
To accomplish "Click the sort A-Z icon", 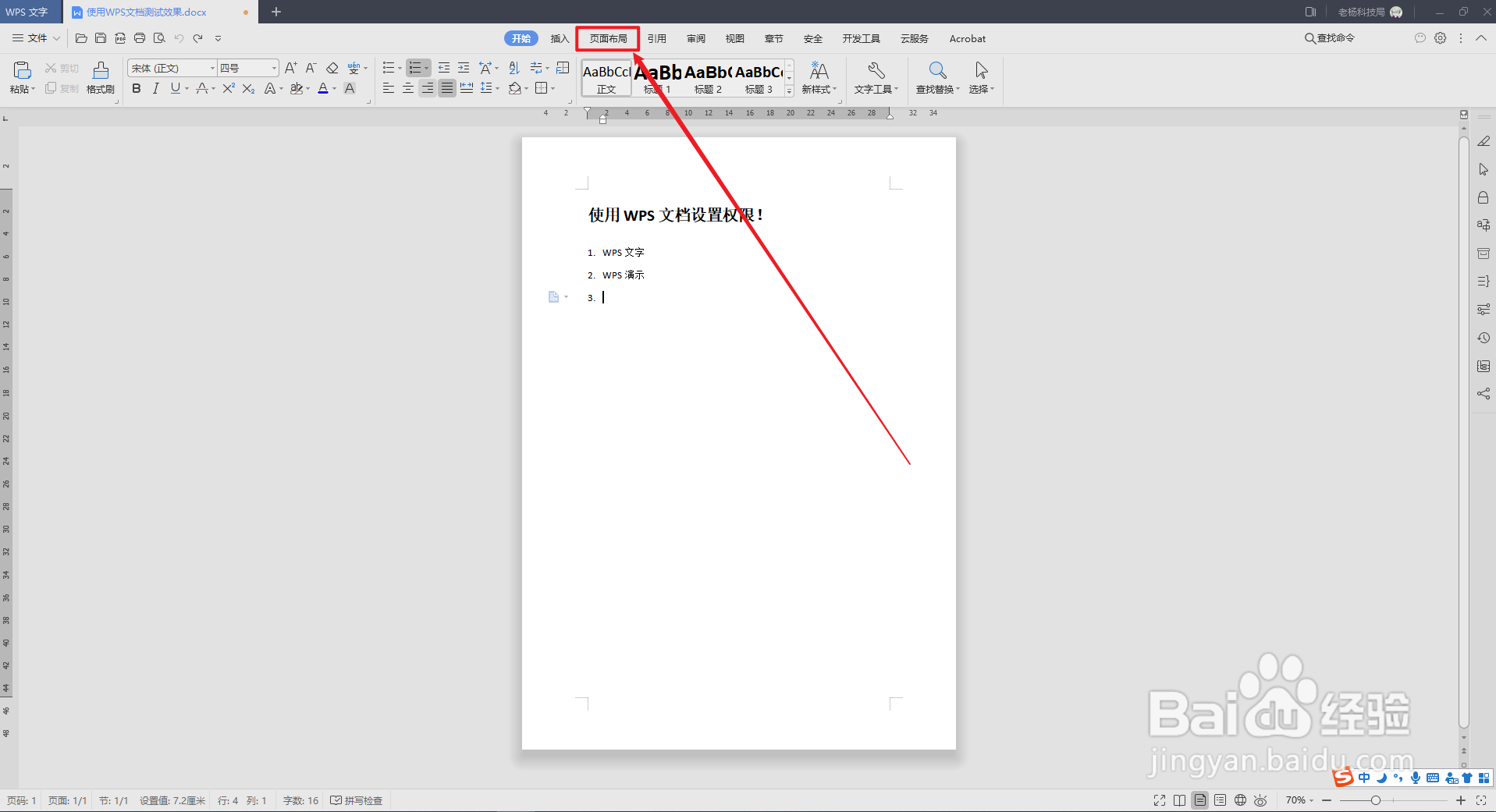I will pos(513,68).
